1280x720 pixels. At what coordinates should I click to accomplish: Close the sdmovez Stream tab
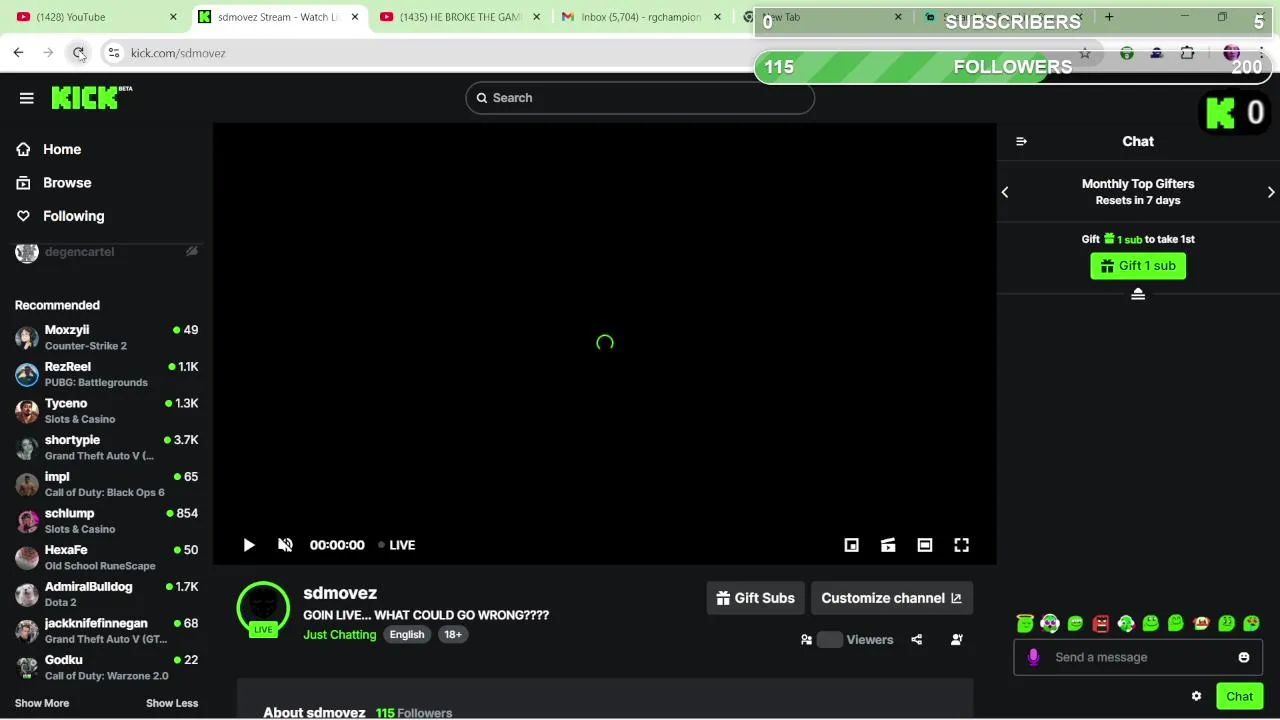tap(355, 17)
